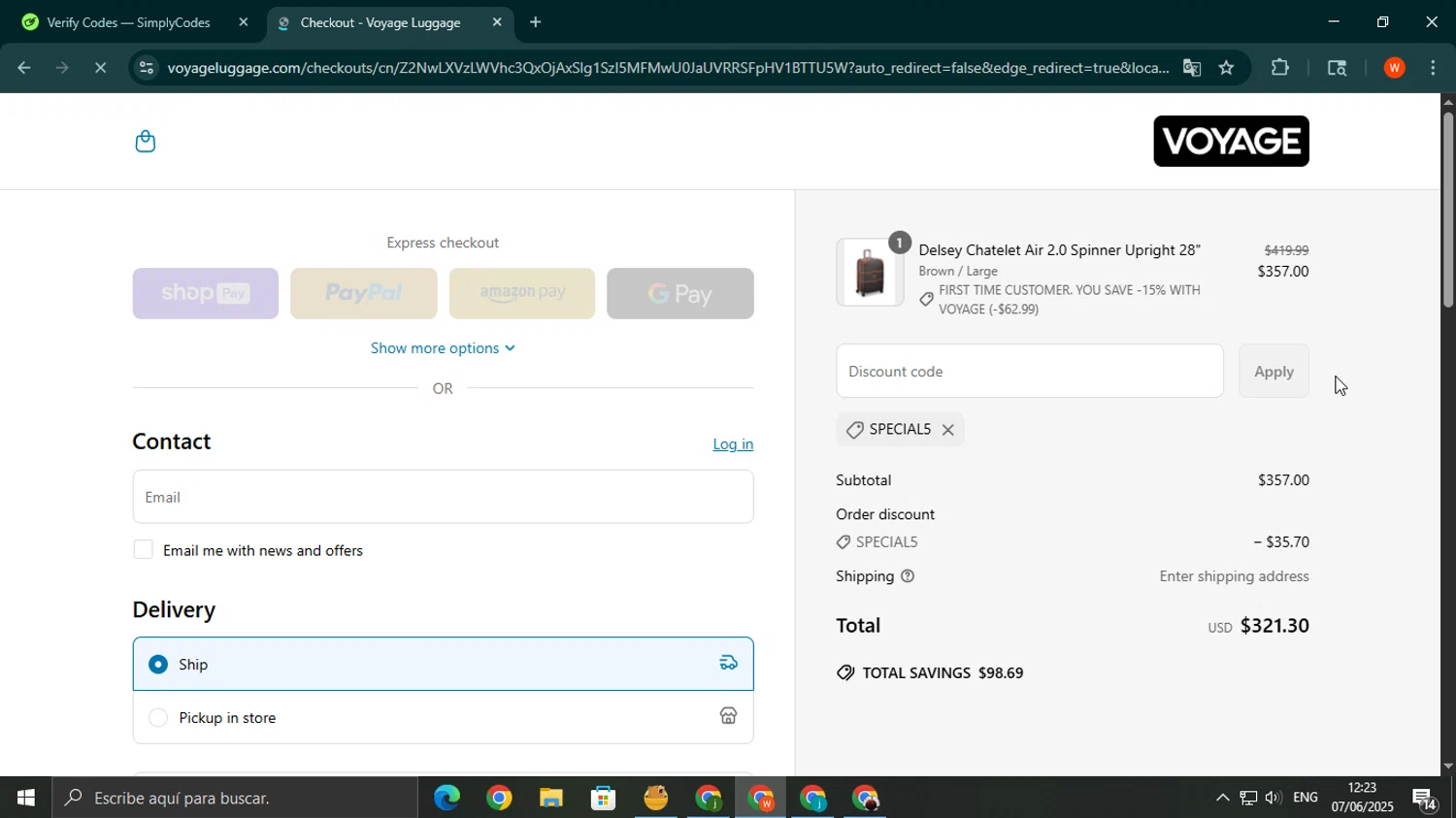The image size is (1456, 818).
Task: Bookmark this page with the star icon
Action: coord(1226,68)
